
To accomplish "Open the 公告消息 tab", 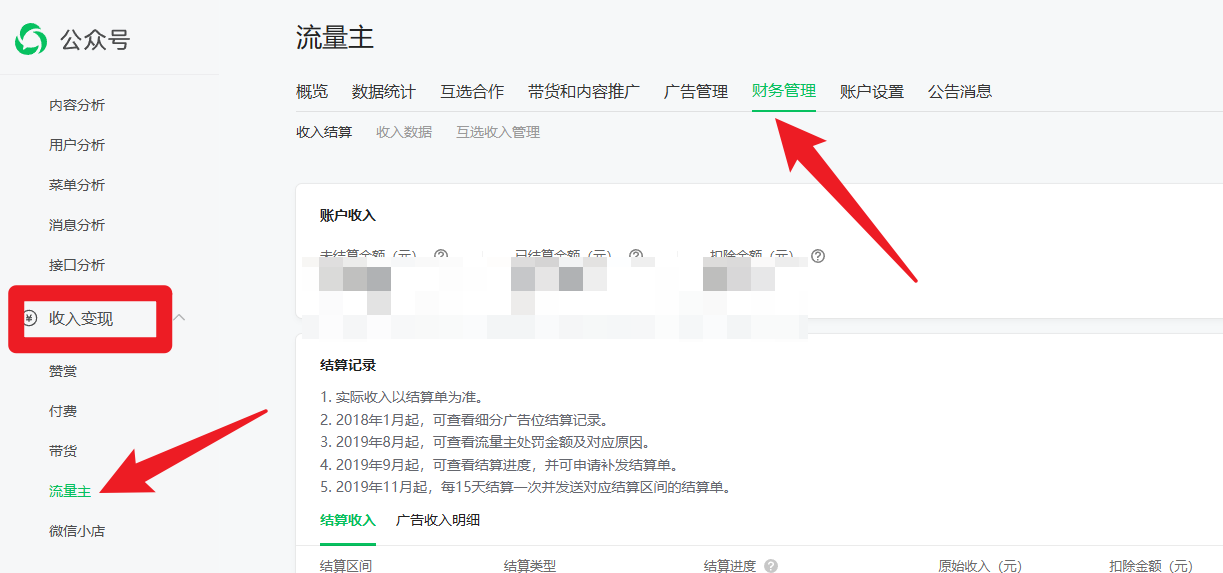I will 960,92.
